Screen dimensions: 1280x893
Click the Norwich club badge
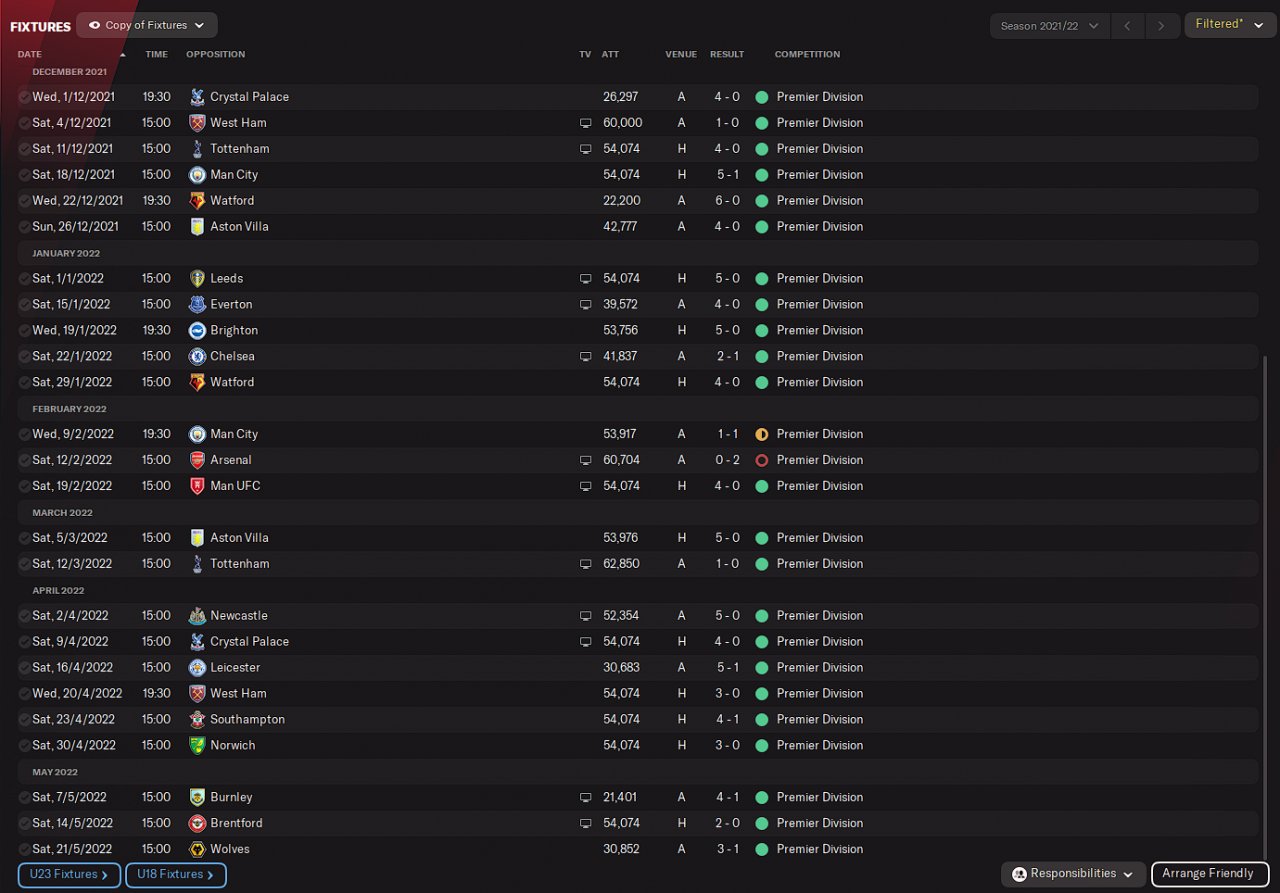tap(197, 746)
